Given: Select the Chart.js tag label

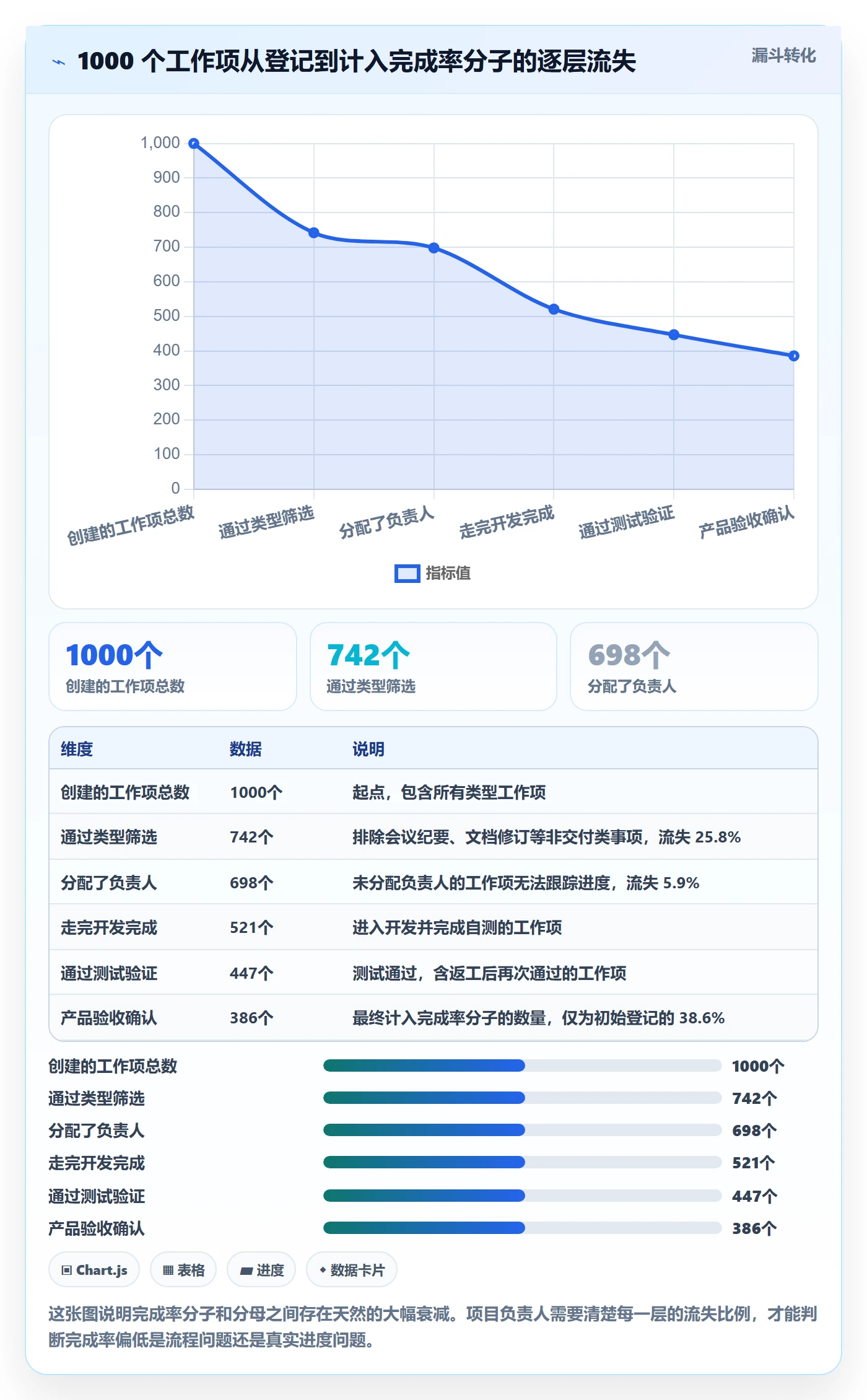Looking at the screenshot, I should click(102, 1271).
